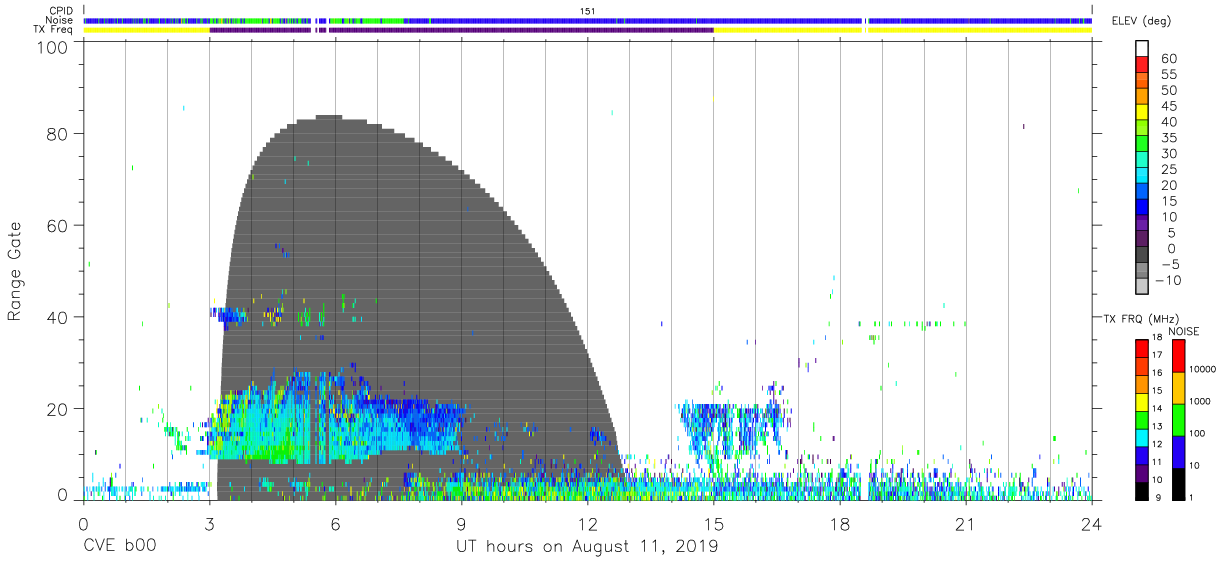The height and width of the screenshot is (567, 1228).
Task: Click the 'Noise' strip label at the top left
Action: click(59, 20)
